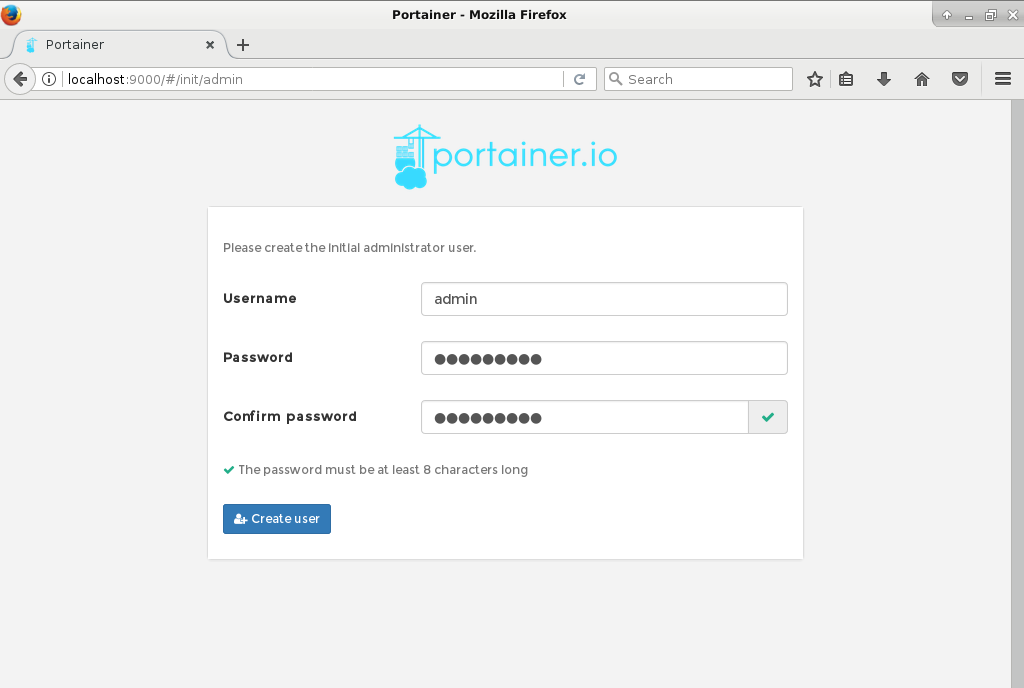Open the downloads arrow icon
1024x688 pixels.
884,79
